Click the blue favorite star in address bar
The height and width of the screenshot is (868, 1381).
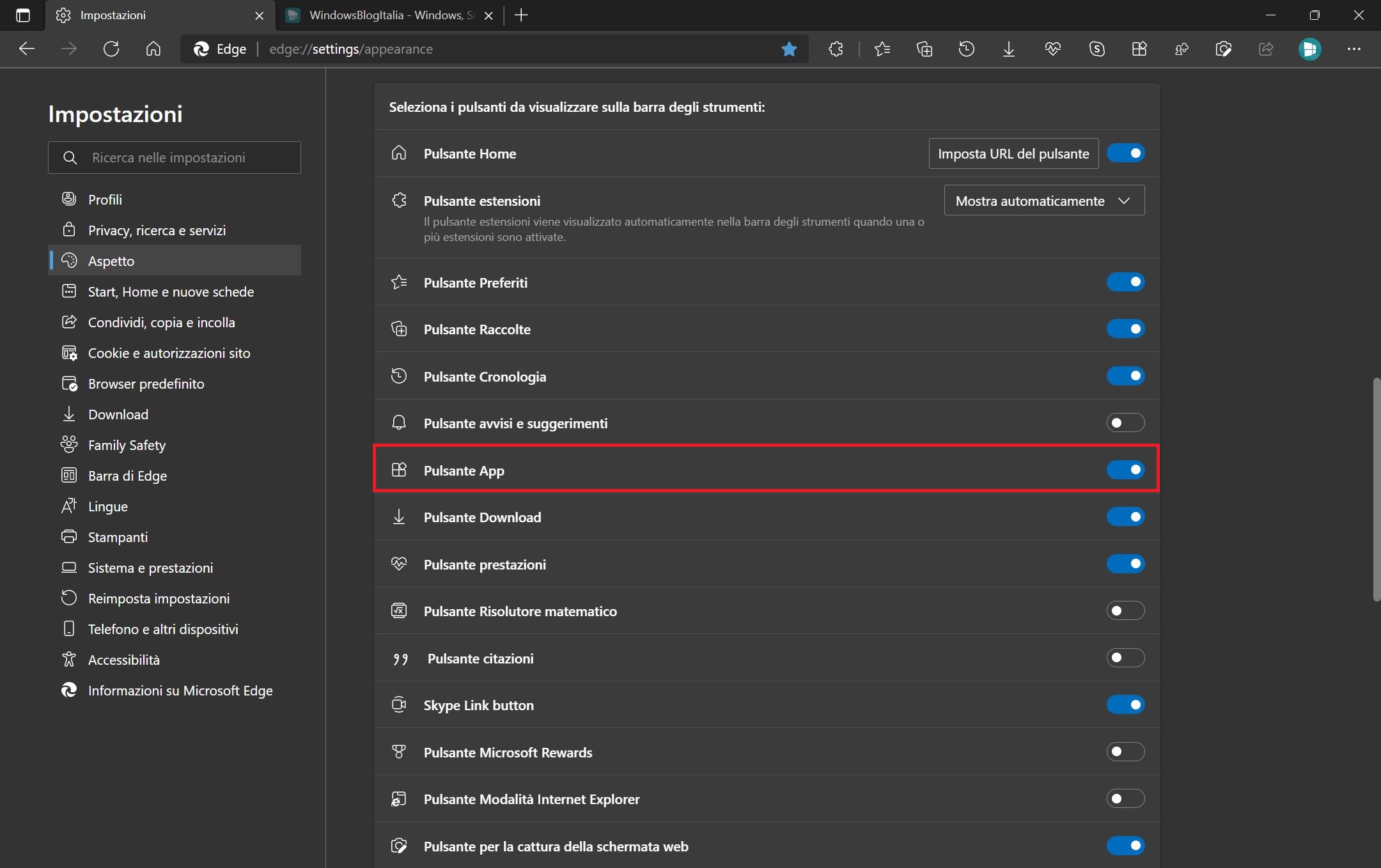789,49
